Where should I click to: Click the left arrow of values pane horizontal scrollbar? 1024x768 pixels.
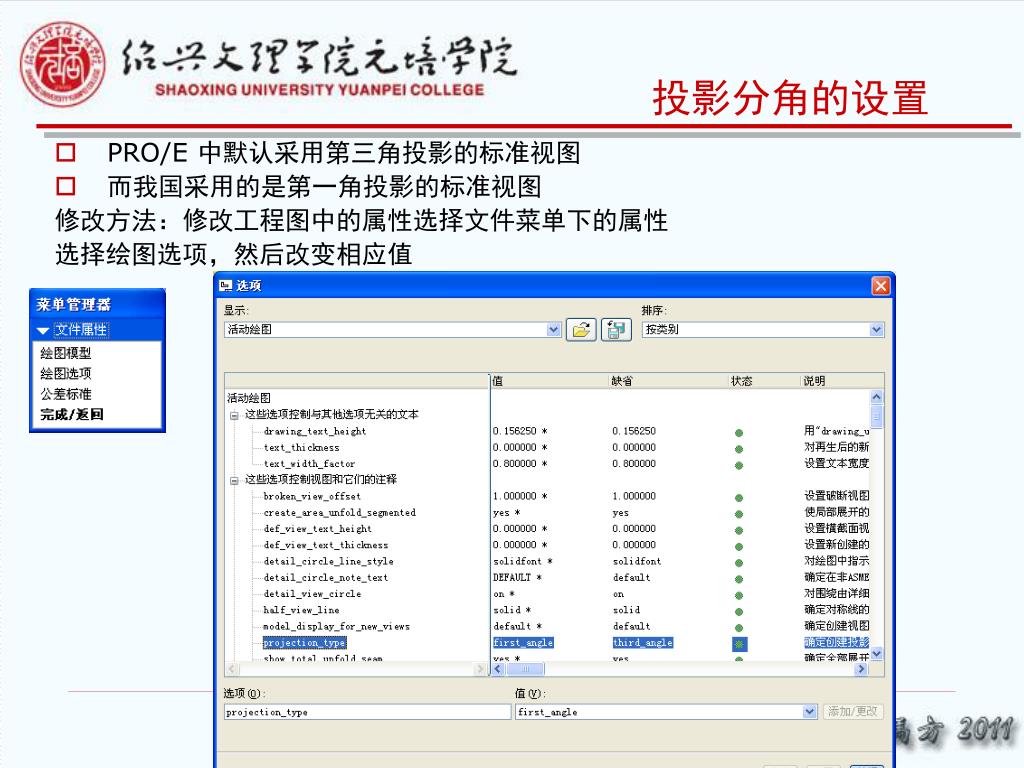coord(498,669)
